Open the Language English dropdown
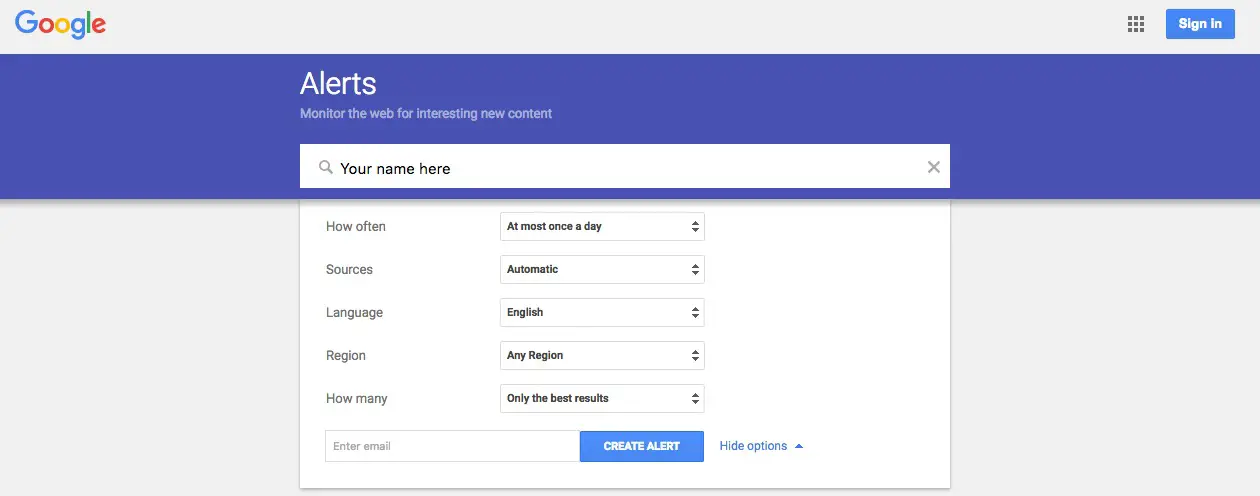Screen dimensions: 1260x496 (x=602, y=313)
